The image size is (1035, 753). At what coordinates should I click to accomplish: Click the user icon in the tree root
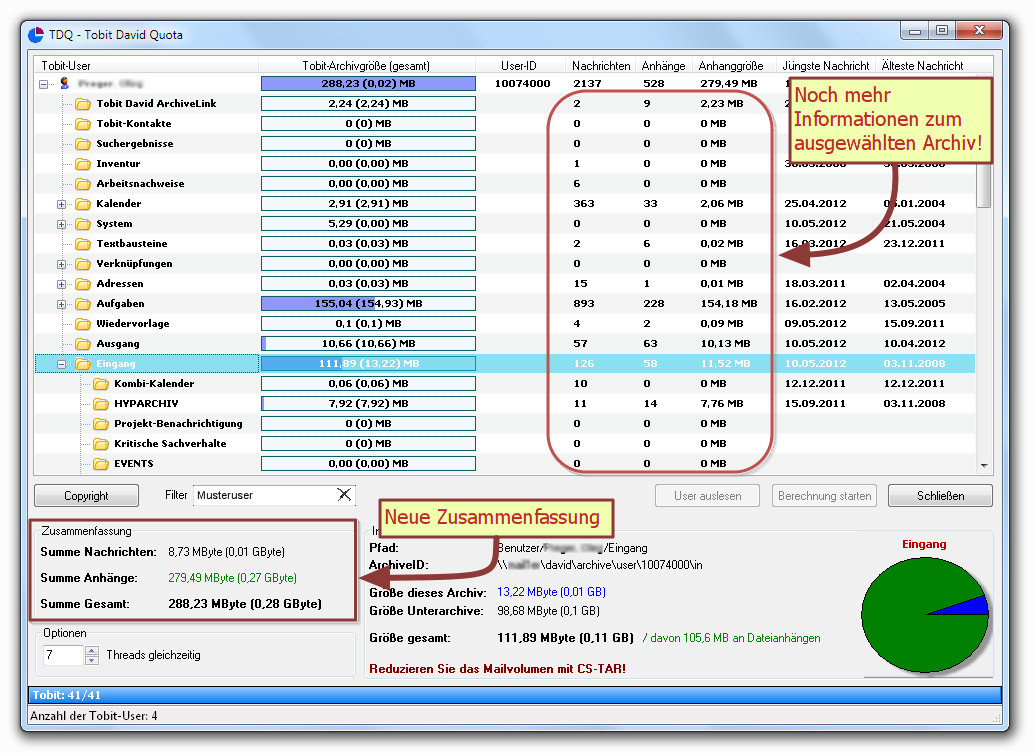(64, 84)
